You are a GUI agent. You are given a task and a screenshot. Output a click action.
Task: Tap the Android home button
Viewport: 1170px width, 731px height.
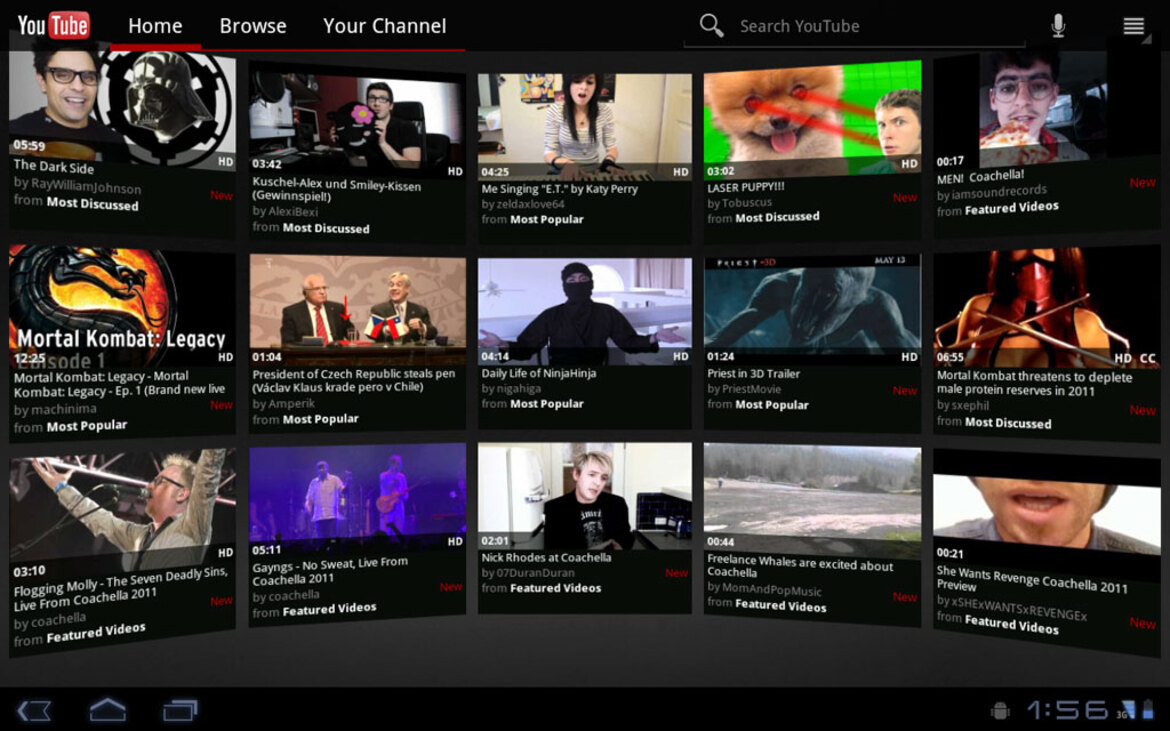coord(107,709)
